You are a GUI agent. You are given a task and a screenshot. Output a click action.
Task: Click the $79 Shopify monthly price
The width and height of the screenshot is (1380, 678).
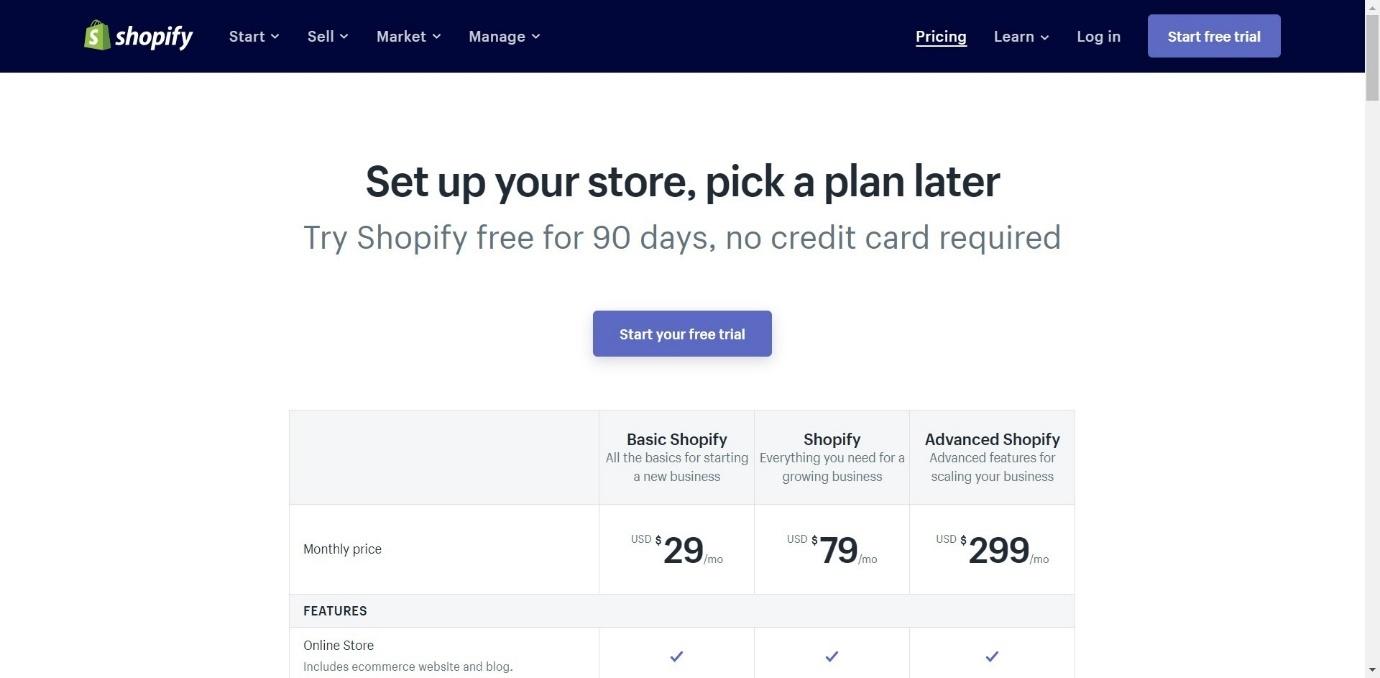[832, 549]
